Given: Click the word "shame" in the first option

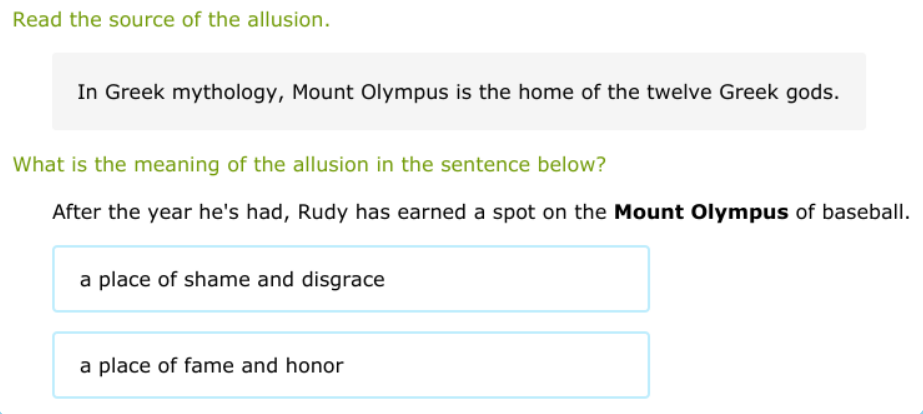Looking at the screenshot, I should coord(225,280).
